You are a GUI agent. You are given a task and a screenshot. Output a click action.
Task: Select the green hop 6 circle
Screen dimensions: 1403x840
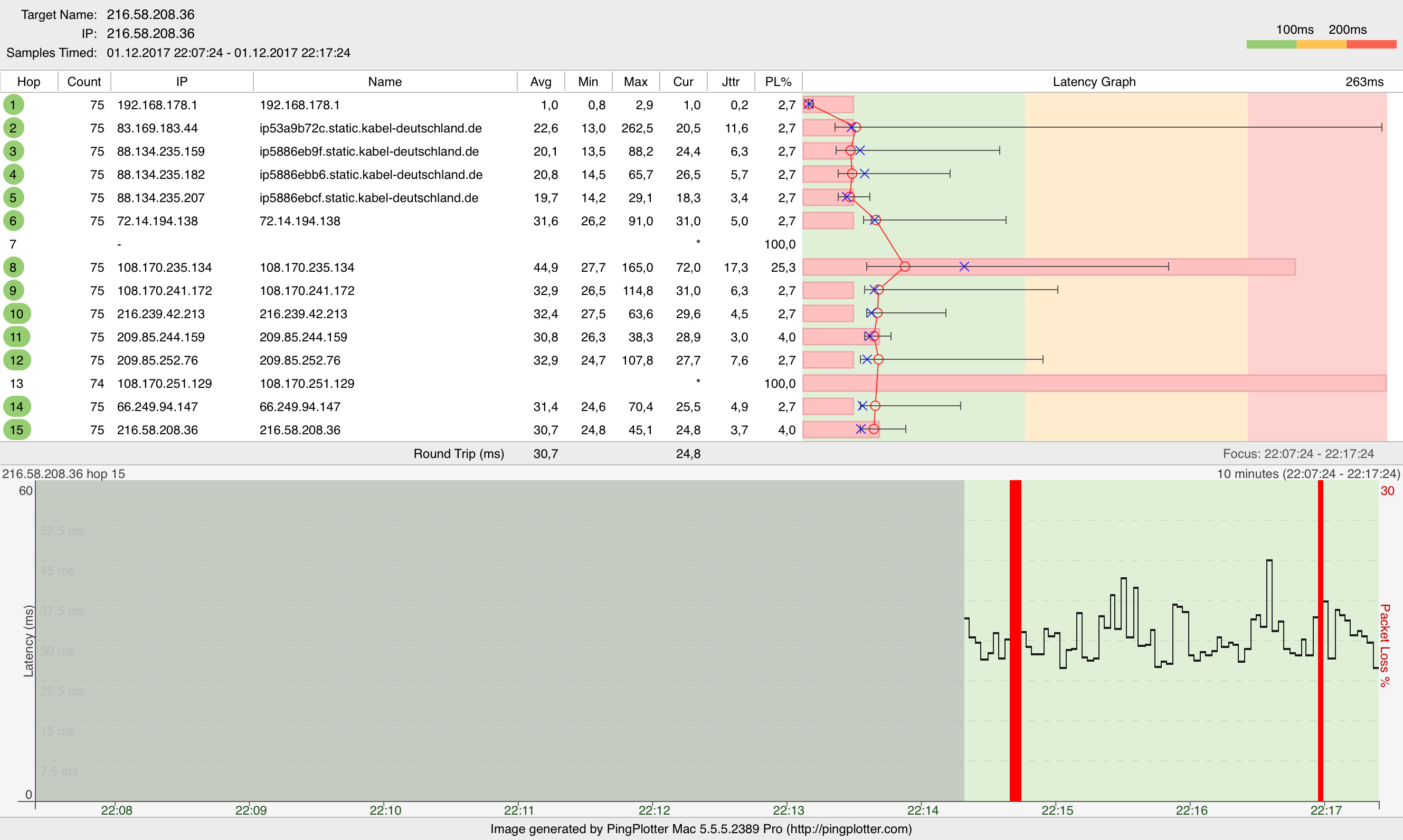[x=13, y=221]
